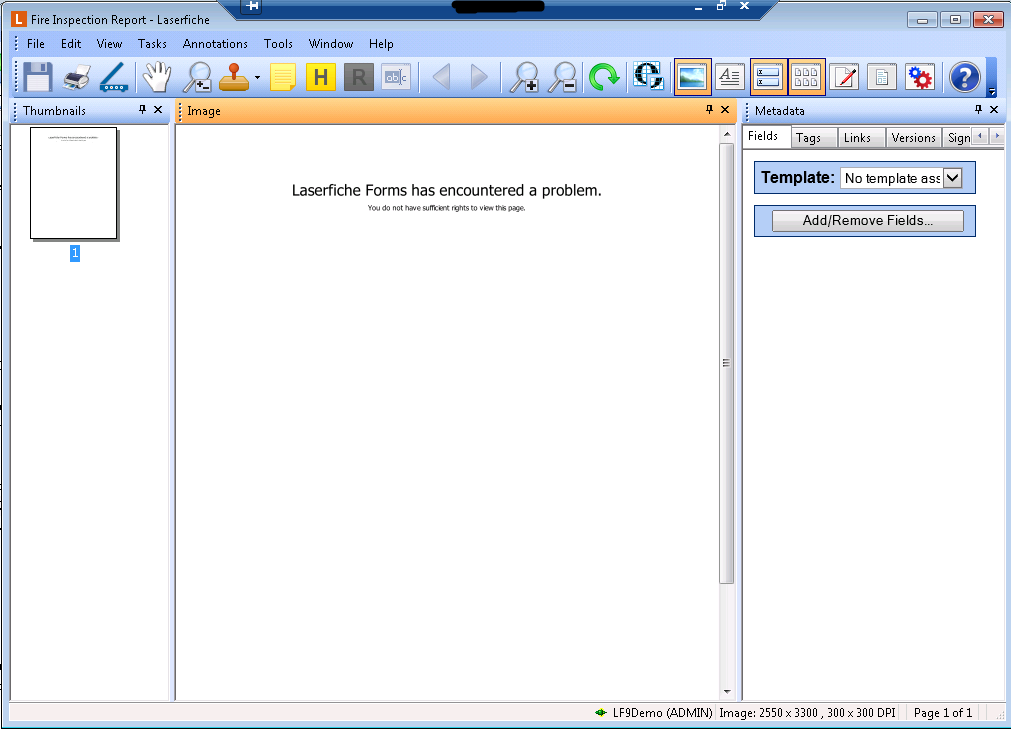Rotate the page with the green arrow
Image resolution: width=1011 pixels, height=729 pixels.
coord(604,77)
